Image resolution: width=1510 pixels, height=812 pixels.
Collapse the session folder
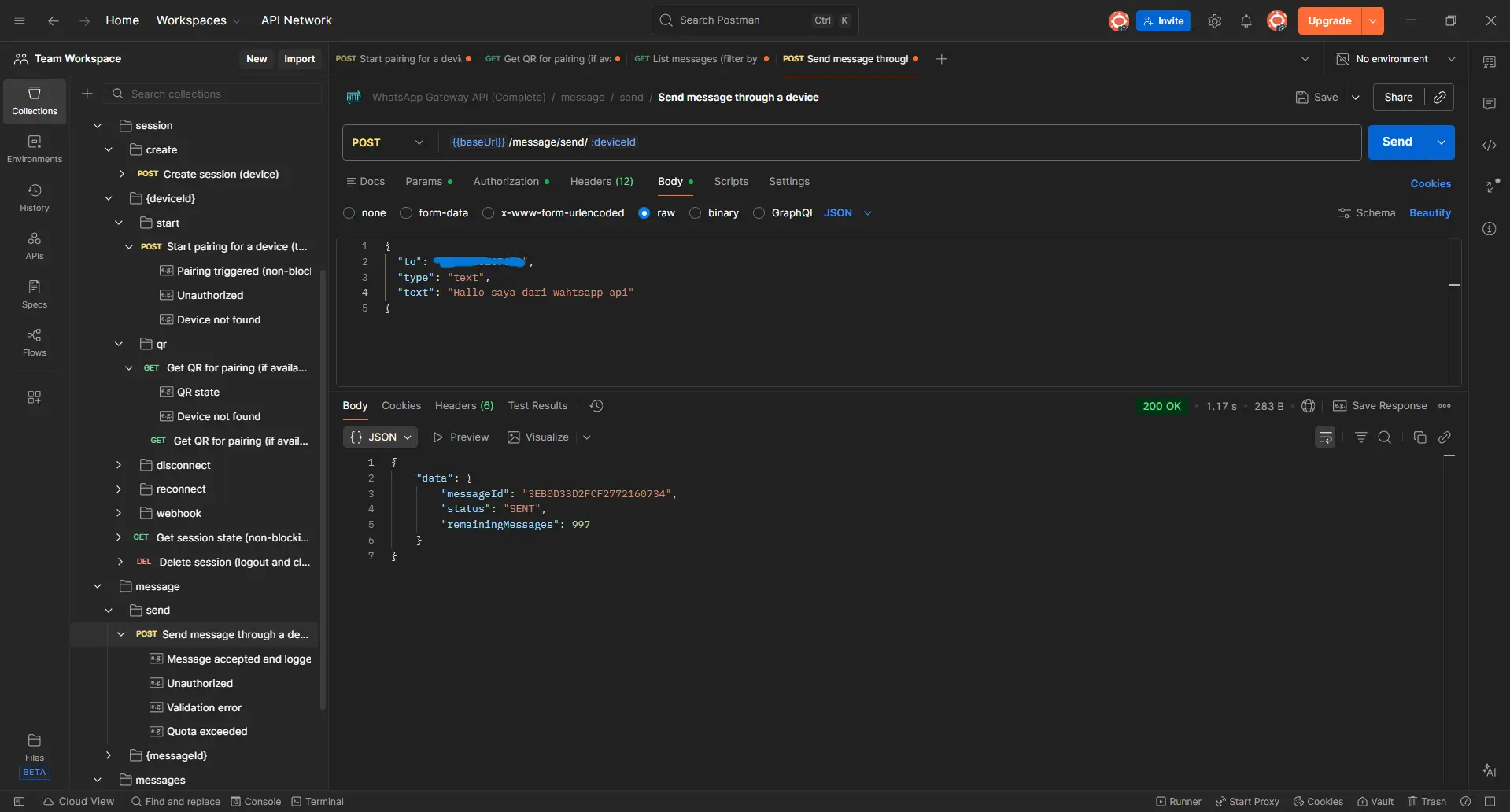(x=98, y=126)
